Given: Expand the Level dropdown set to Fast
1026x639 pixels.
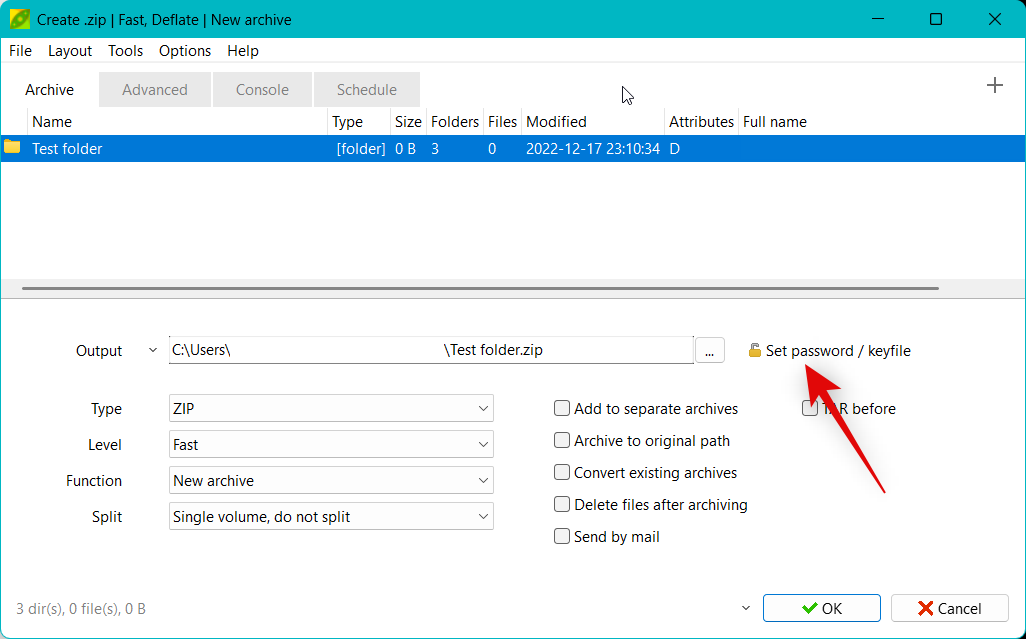Looking at the screenshot, I should (x=331, y=445).
